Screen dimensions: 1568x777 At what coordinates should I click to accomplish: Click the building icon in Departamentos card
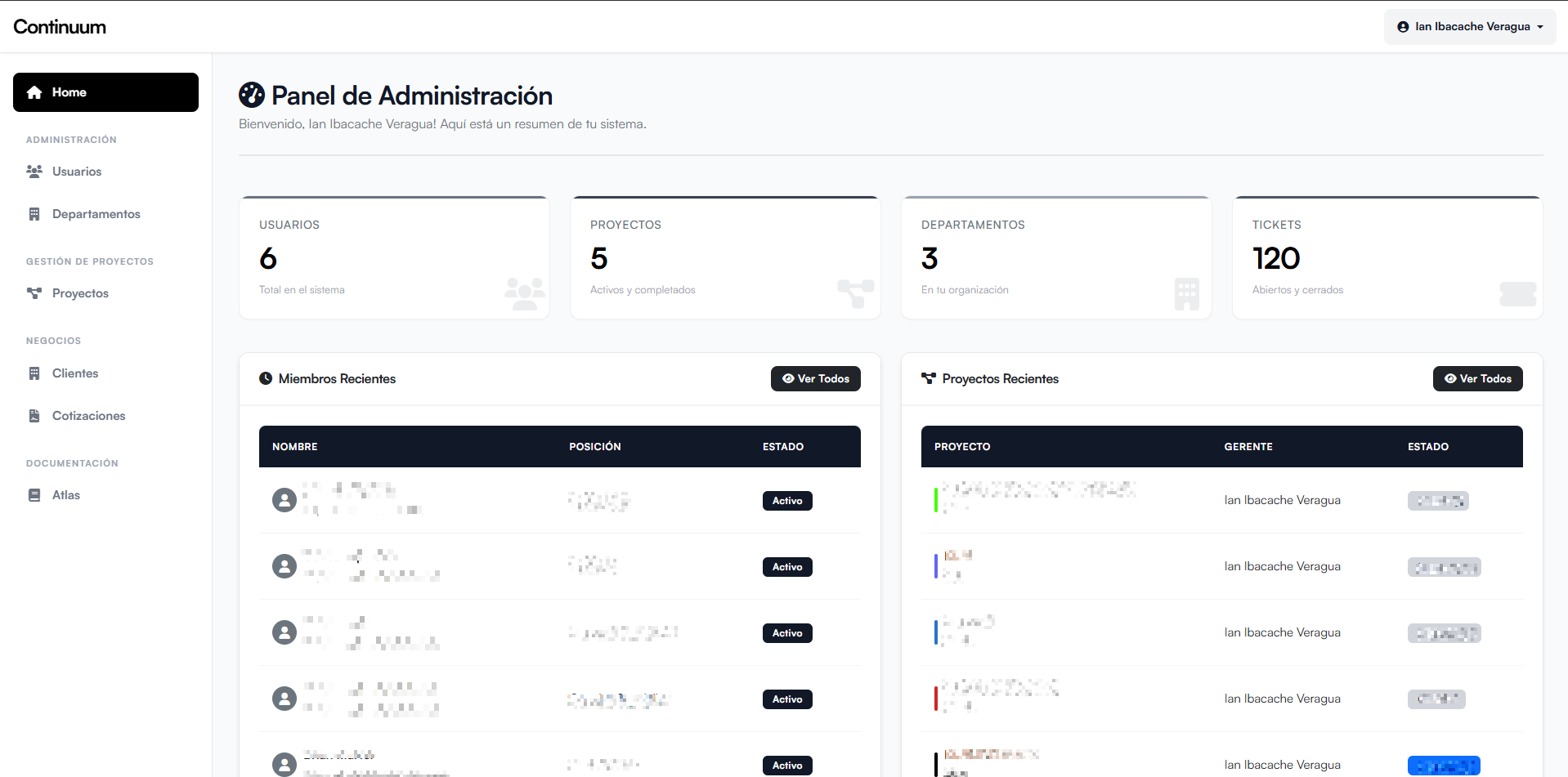(1187, 294)
